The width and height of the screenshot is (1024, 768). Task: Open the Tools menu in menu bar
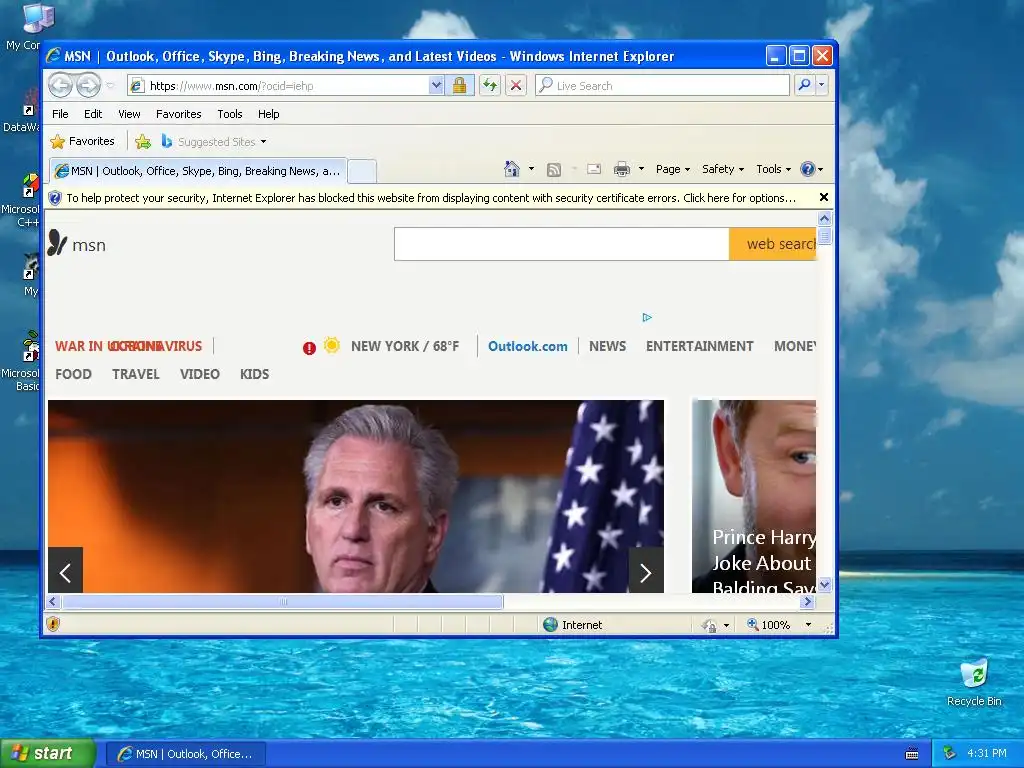(230, 114)
